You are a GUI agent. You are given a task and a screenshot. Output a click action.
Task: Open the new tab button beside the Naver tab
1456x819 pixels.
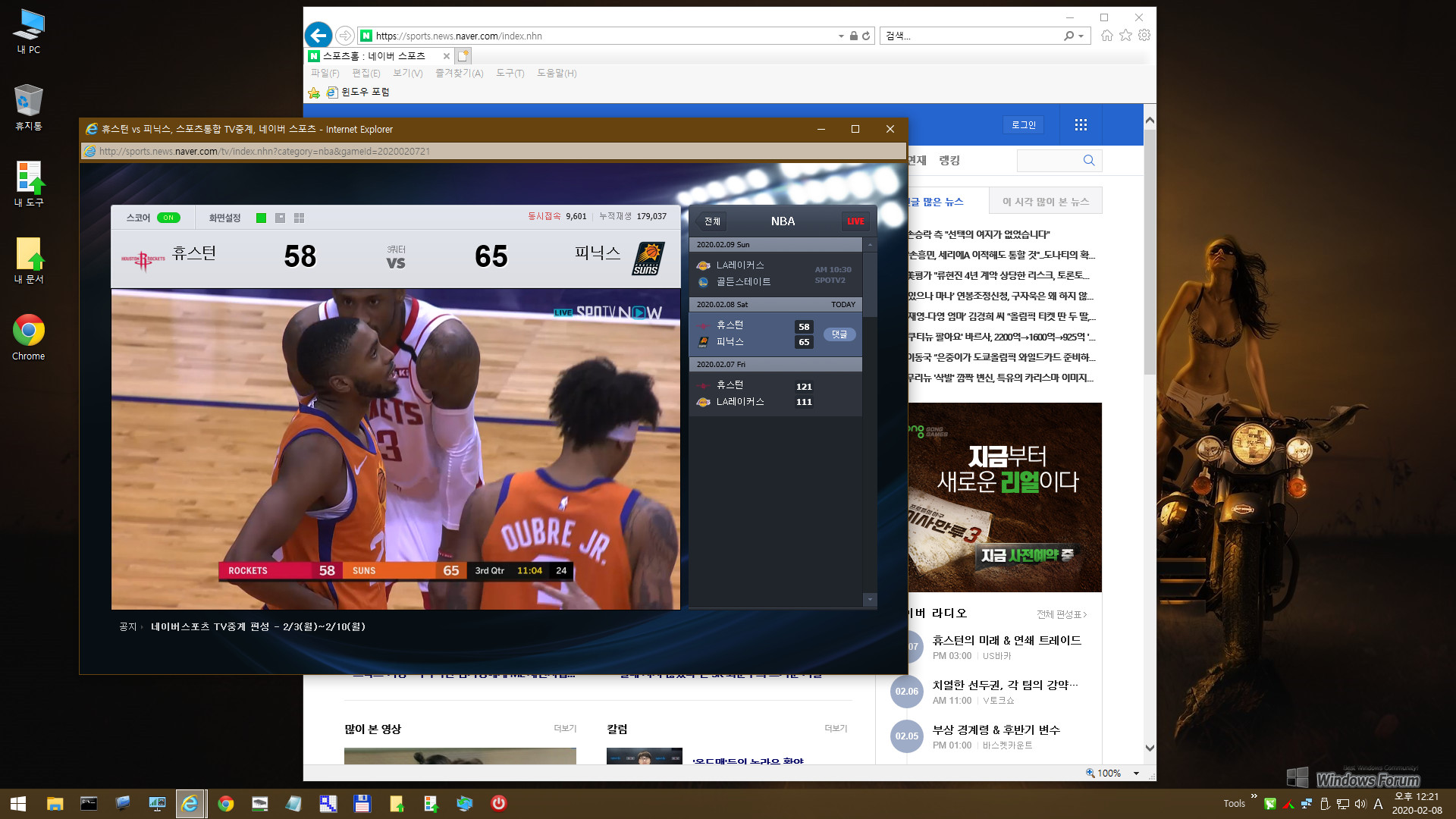pos(463,55)
